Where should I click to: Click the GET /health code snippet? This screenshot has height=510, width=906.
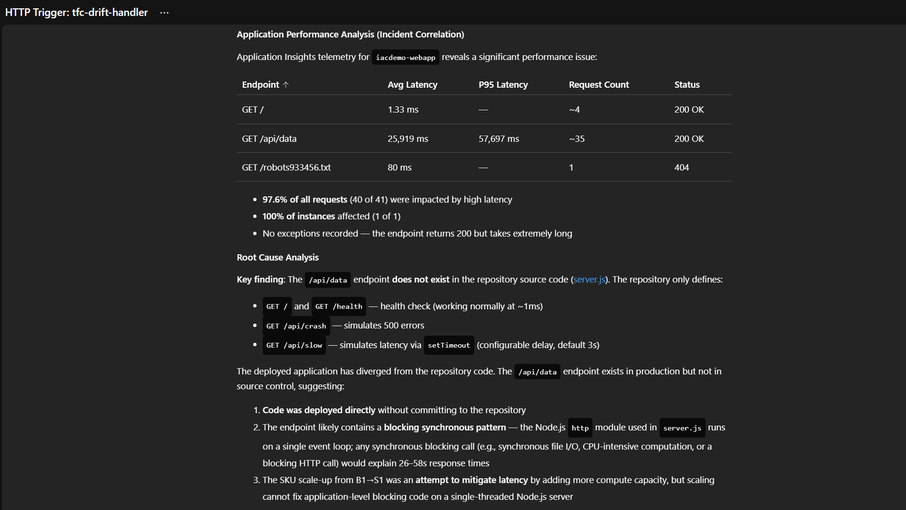point(337,307)
